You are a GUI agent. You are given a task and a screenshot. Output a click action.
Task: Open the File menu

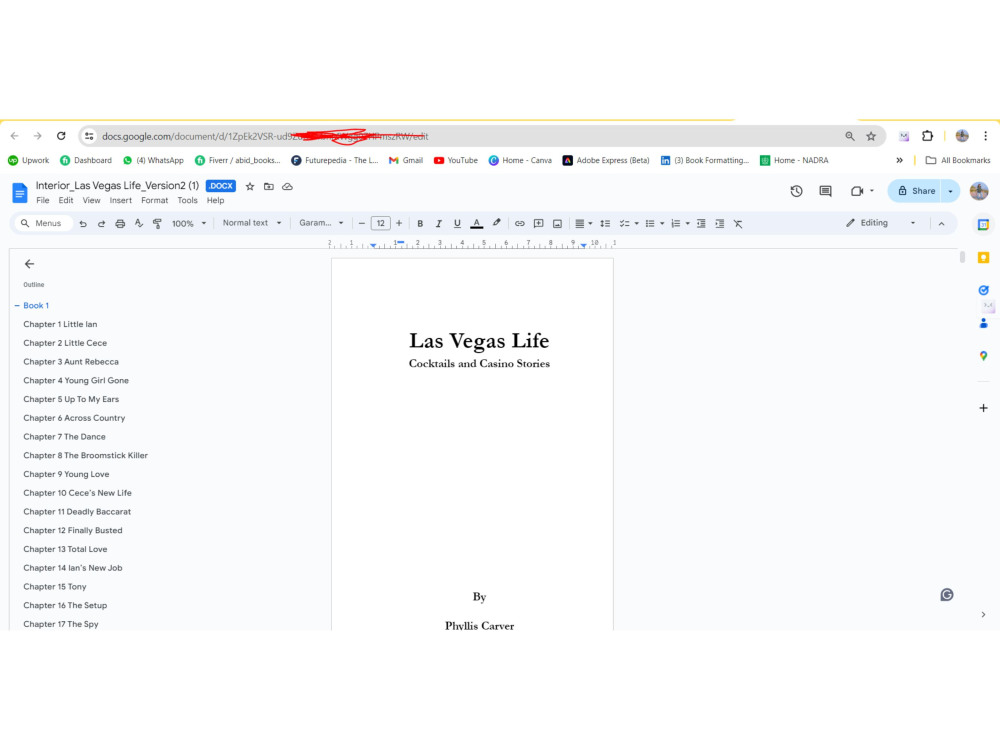click(43, 200)
